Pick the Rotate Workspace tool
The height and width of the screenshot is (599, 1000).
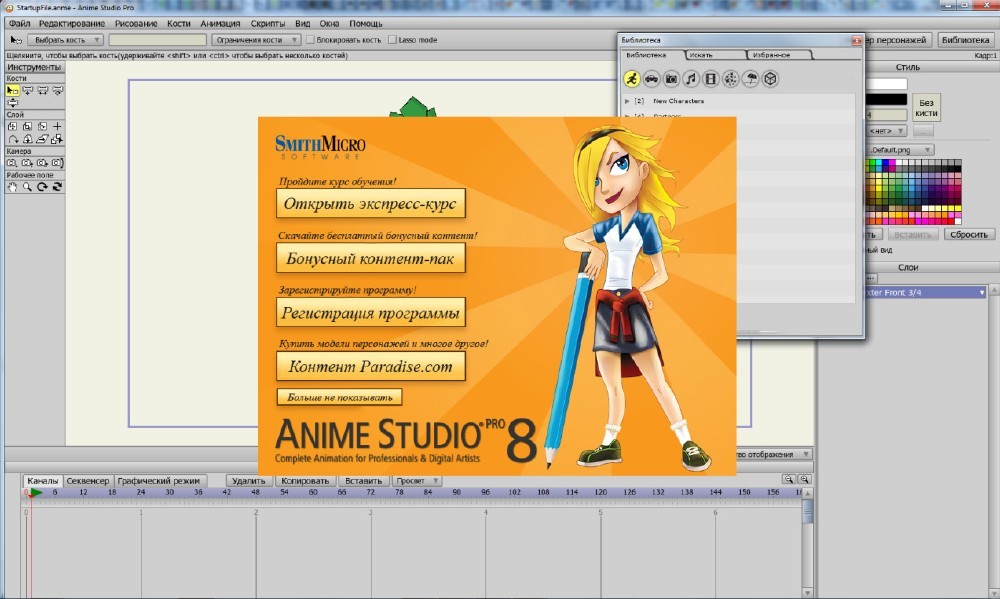[x=43, y=187]
